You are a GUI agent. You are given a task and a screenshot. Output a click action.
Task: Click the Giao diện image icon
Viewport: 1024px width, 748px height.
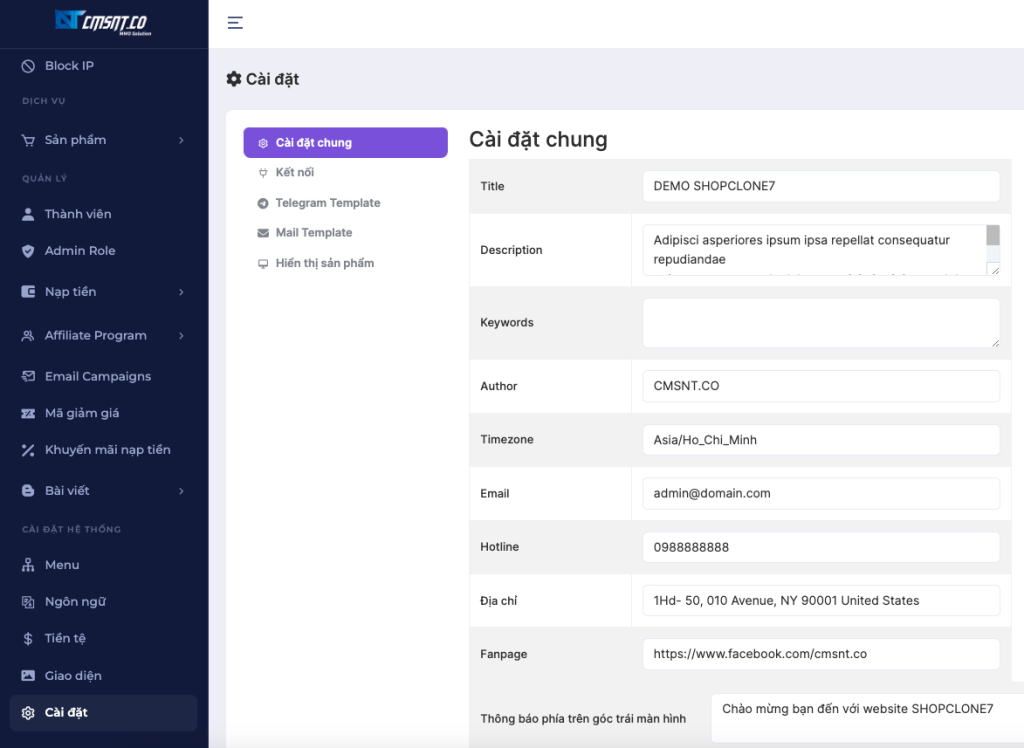[28, 676]
